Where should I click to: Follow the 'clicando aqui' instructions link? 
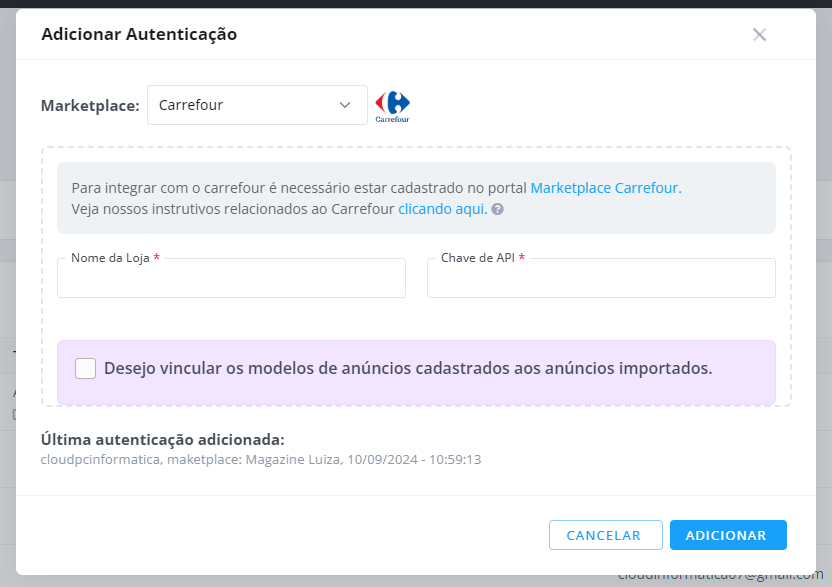pos(443,209)
